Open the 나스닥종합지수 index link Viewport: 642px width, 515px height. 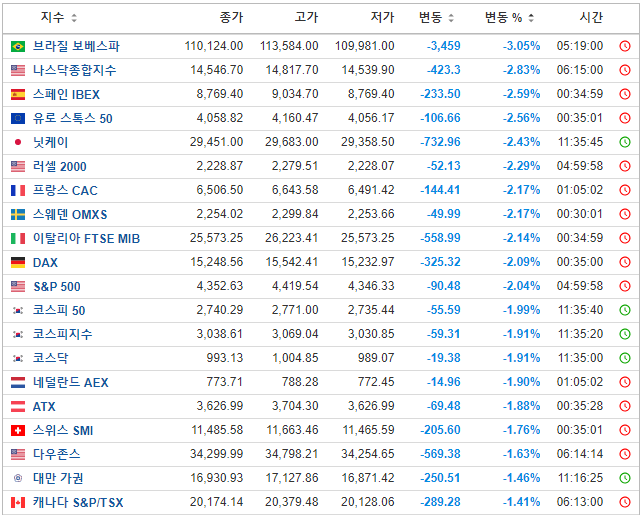coord(75,70)
